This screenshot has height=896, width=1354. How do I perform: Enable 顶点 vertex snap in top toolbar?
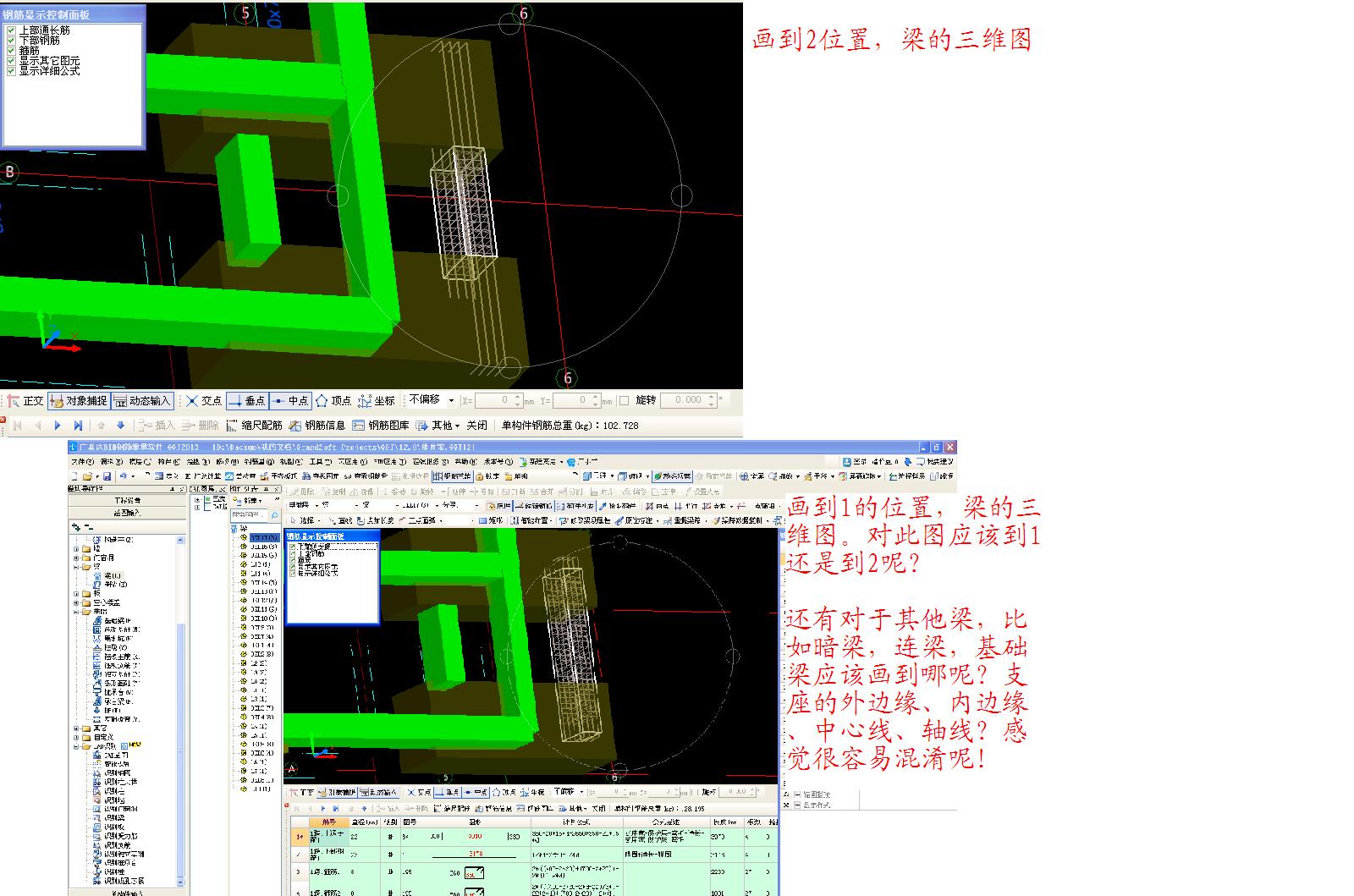click(333, 401)
